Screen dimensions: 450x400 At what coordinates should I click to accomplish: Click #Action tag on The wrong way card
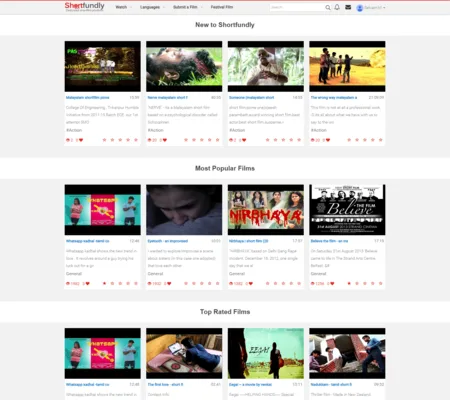click(x=319, y=130)
